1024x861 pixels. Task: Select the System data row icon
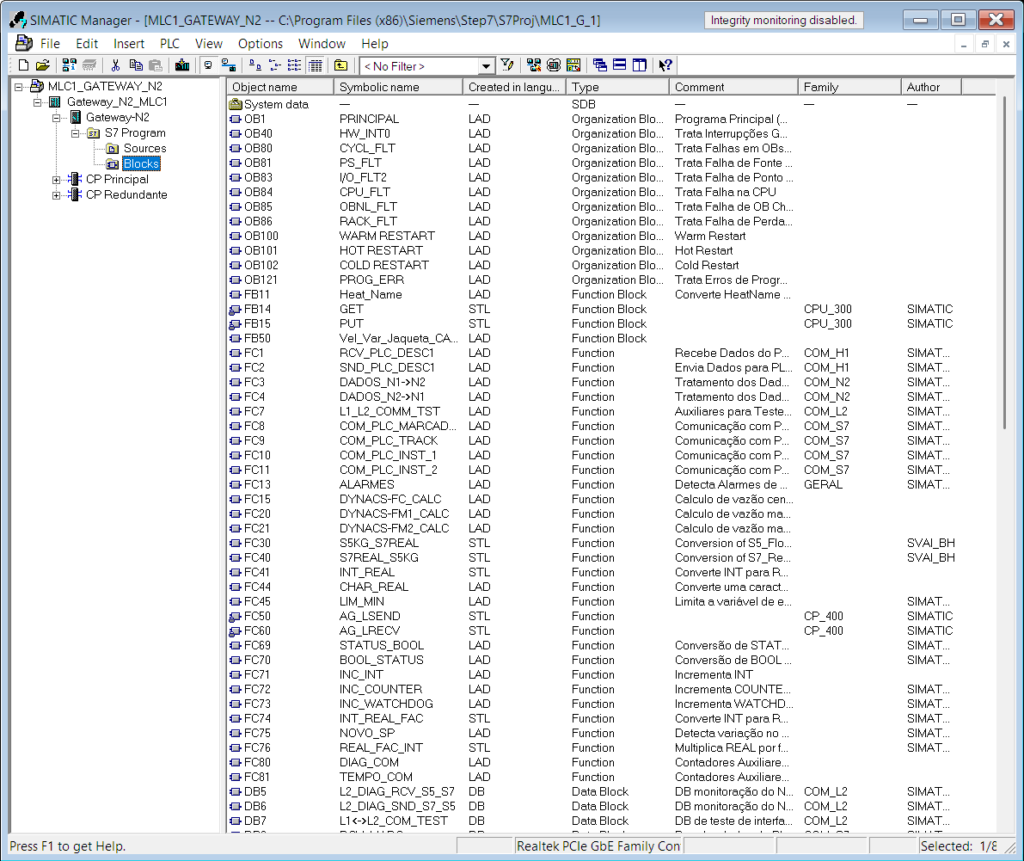click(x=236, y=105)
